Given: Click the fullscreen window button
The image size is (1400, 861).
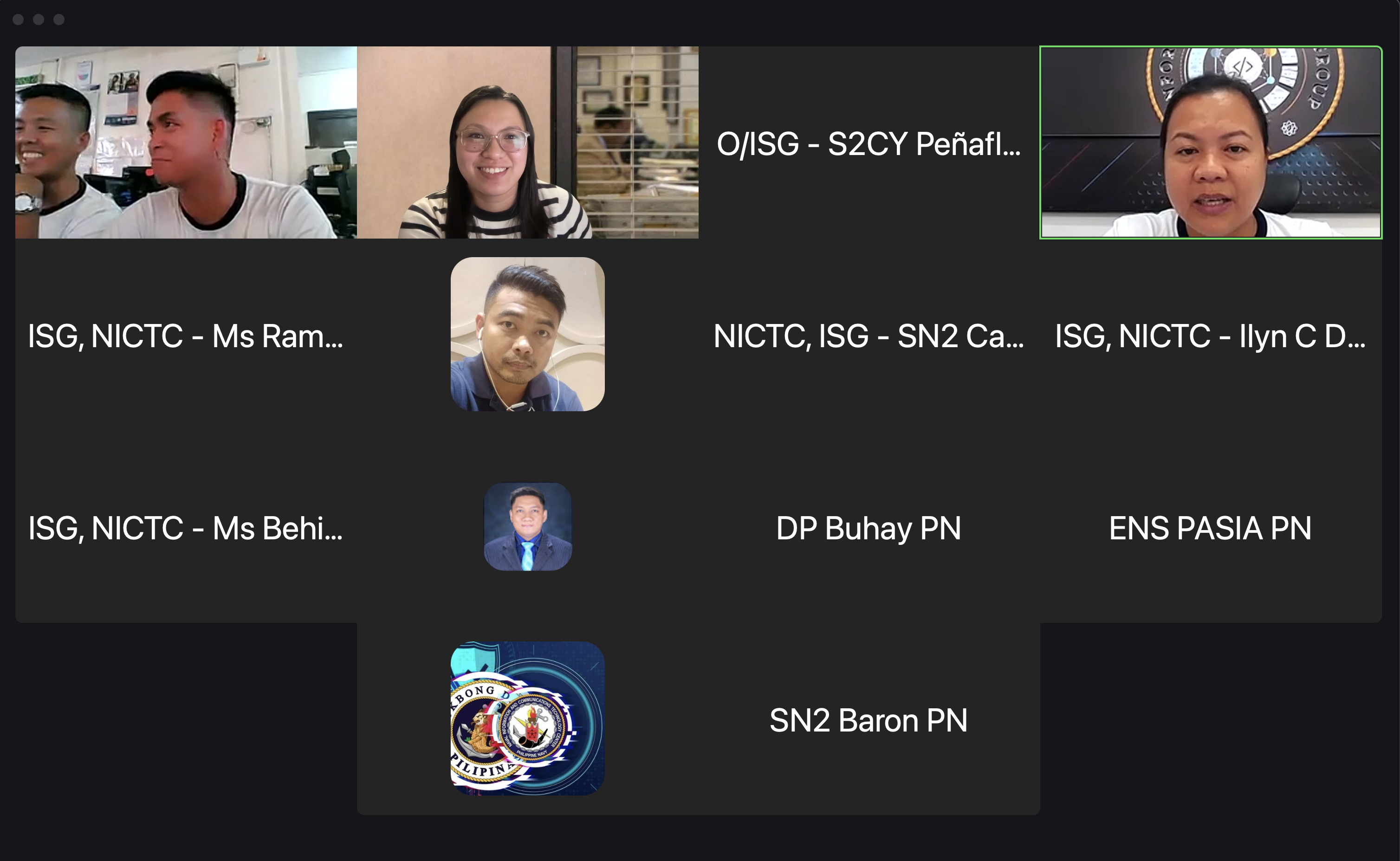Looking at the screenshot, I should point(59,19).
